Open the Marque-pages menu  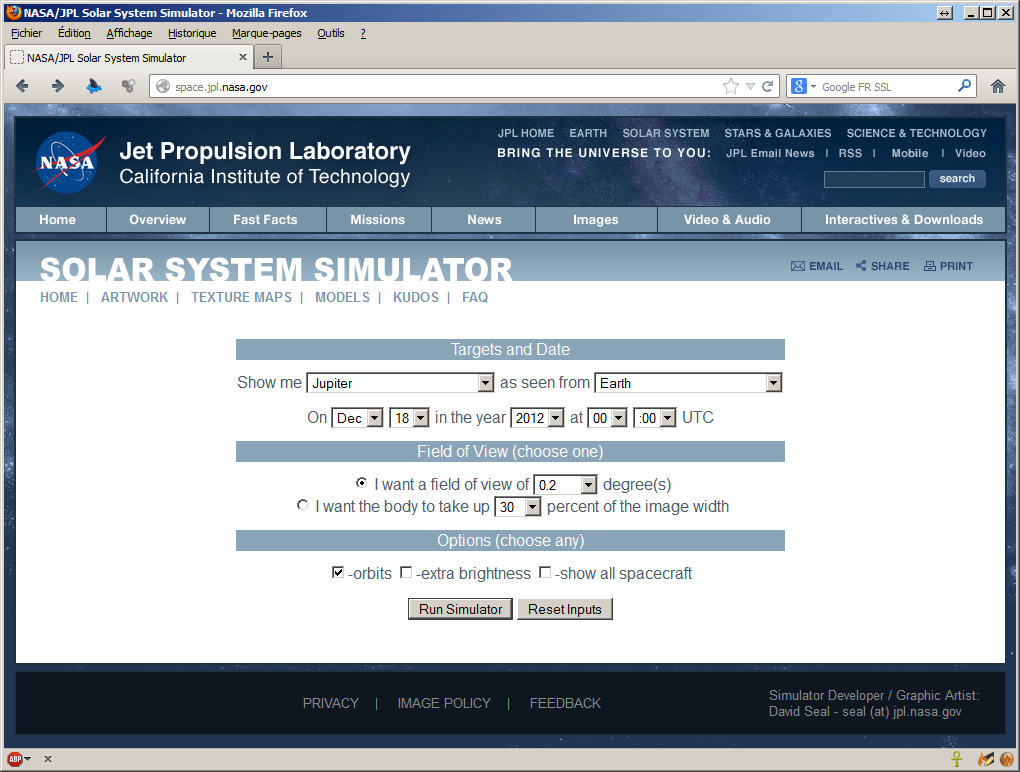pos(267,33)
